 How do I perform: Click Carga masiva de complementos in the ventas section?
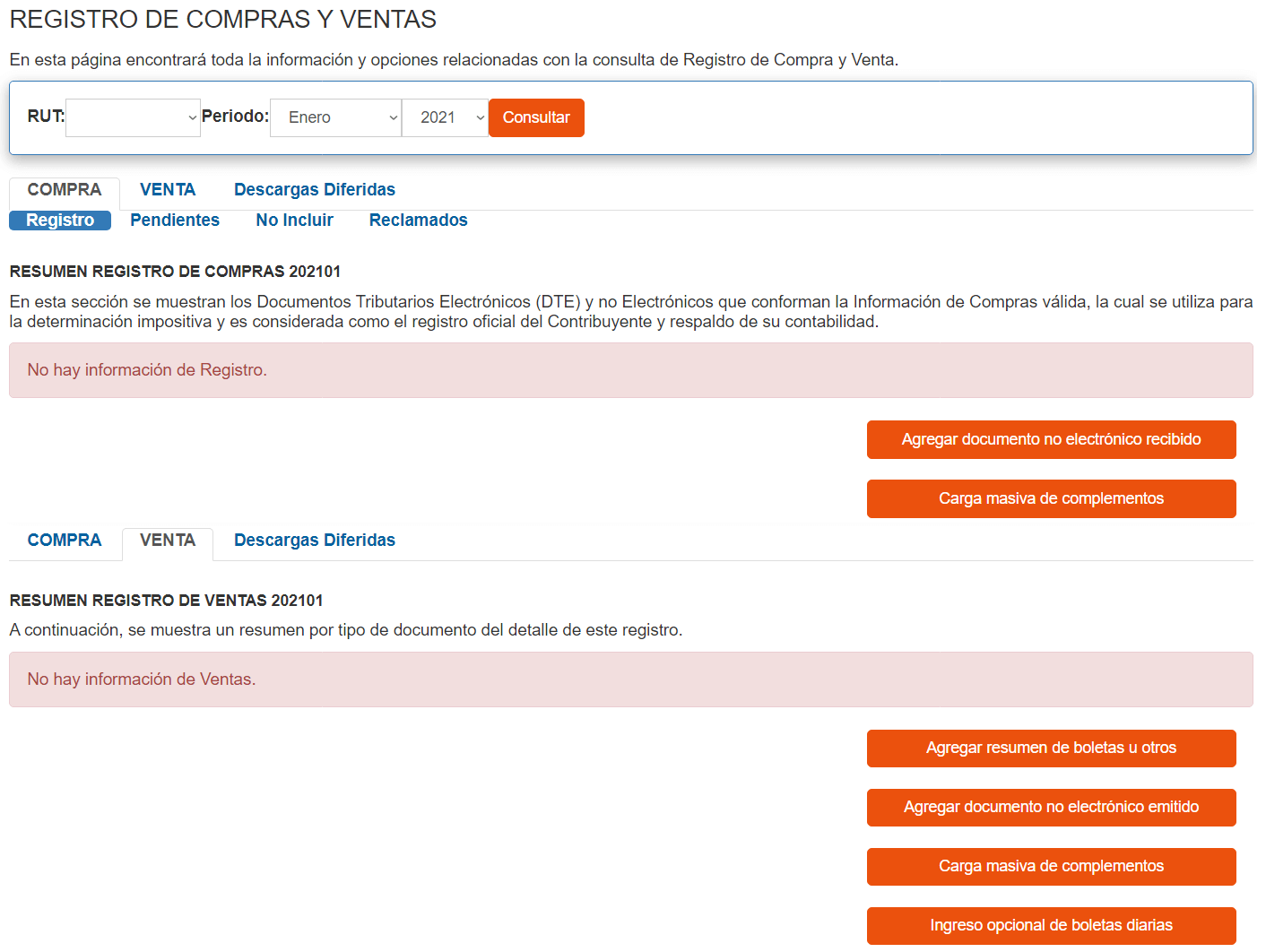pyautogui.click(x=1051, y=866)
